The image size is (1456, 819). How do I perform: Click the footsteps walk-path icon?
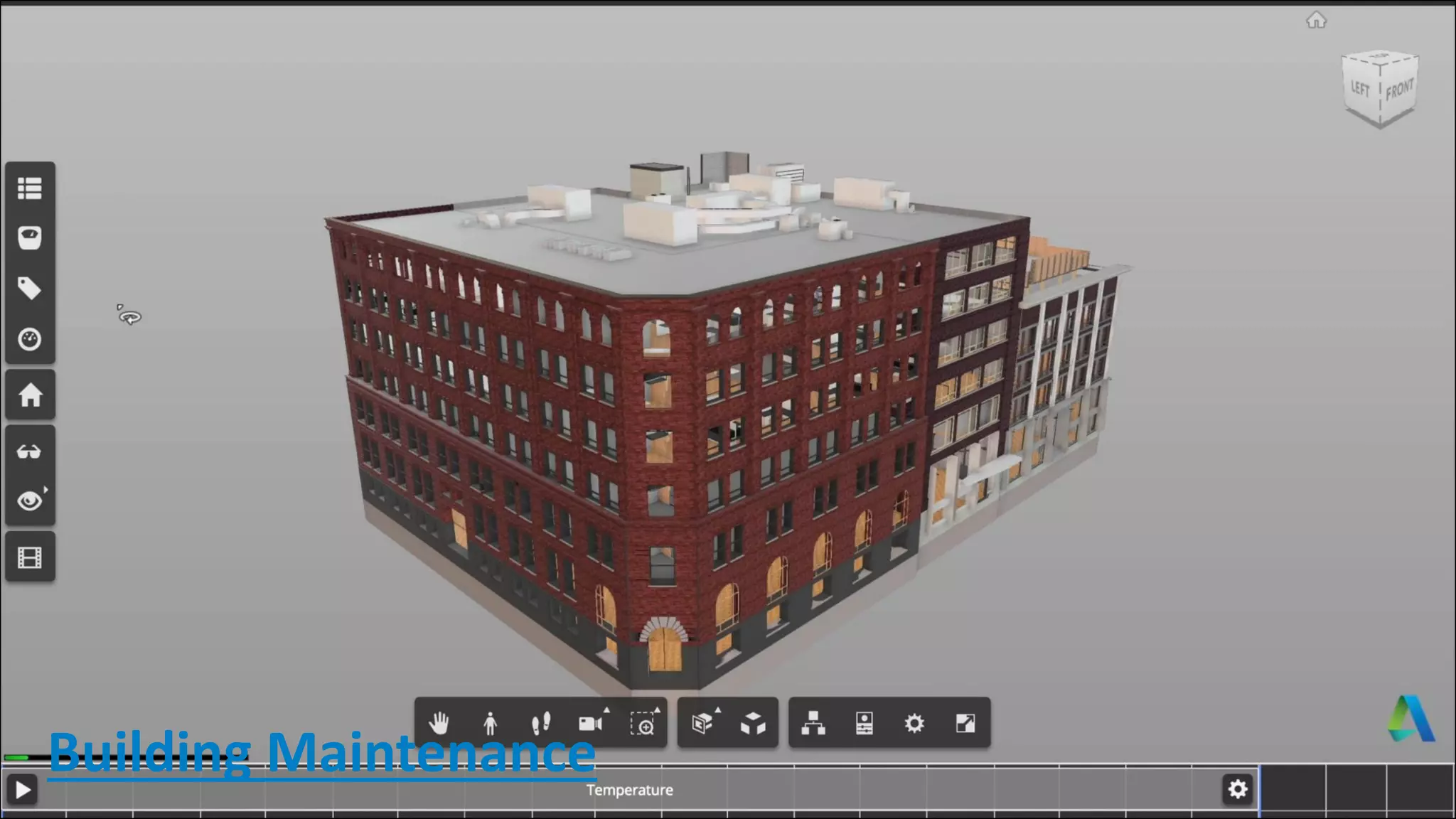[x=541, y=724]
